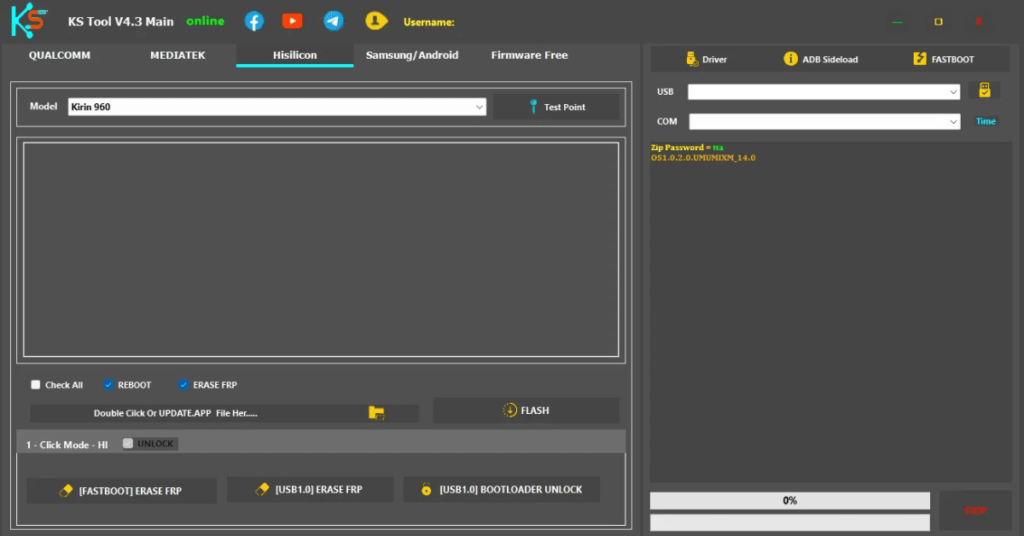Click the Test Point button
The image size is (1024, 536).
pos(556,106)
